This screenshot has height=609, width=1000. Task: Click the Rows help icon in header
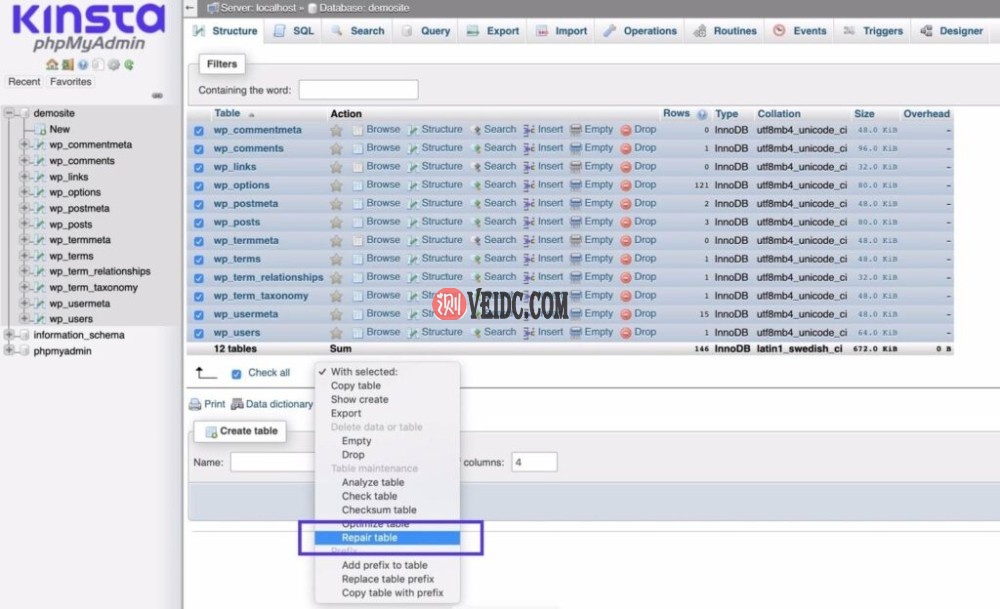pyautogui.click(x=702, y=114)
